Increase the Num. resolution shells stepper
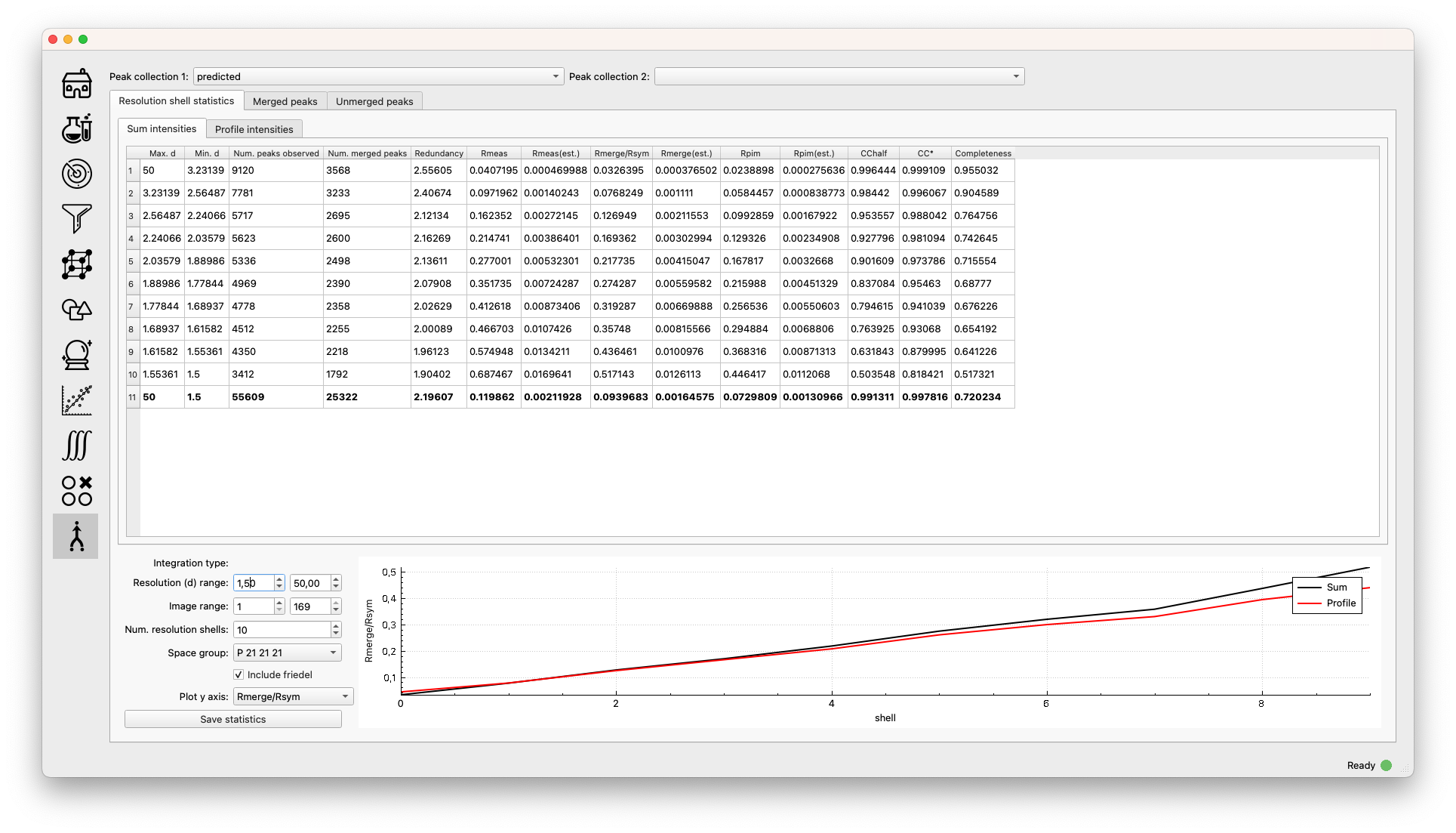This screenshot has height=833, width=1456. (x=336, y=625)
